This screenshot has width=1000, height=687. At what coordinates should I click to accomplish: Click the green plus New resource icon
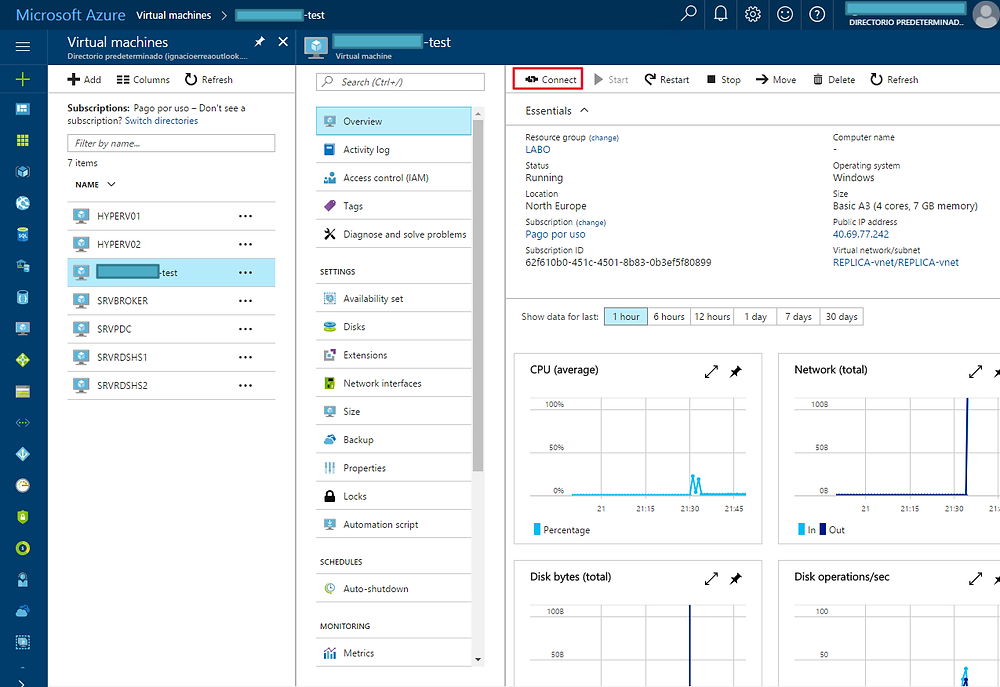23,79
